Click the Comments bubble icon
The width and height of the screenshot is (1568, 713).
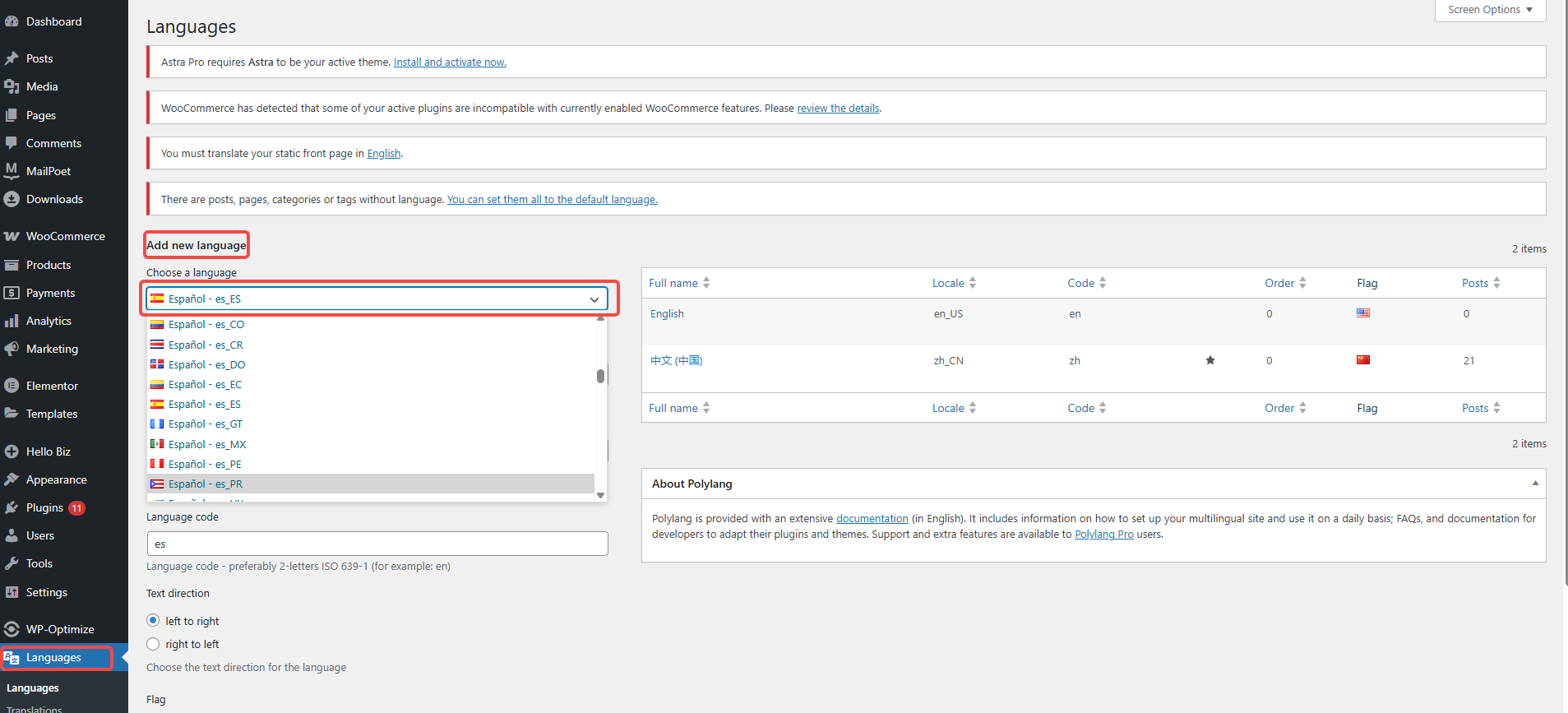click(12, 143)
